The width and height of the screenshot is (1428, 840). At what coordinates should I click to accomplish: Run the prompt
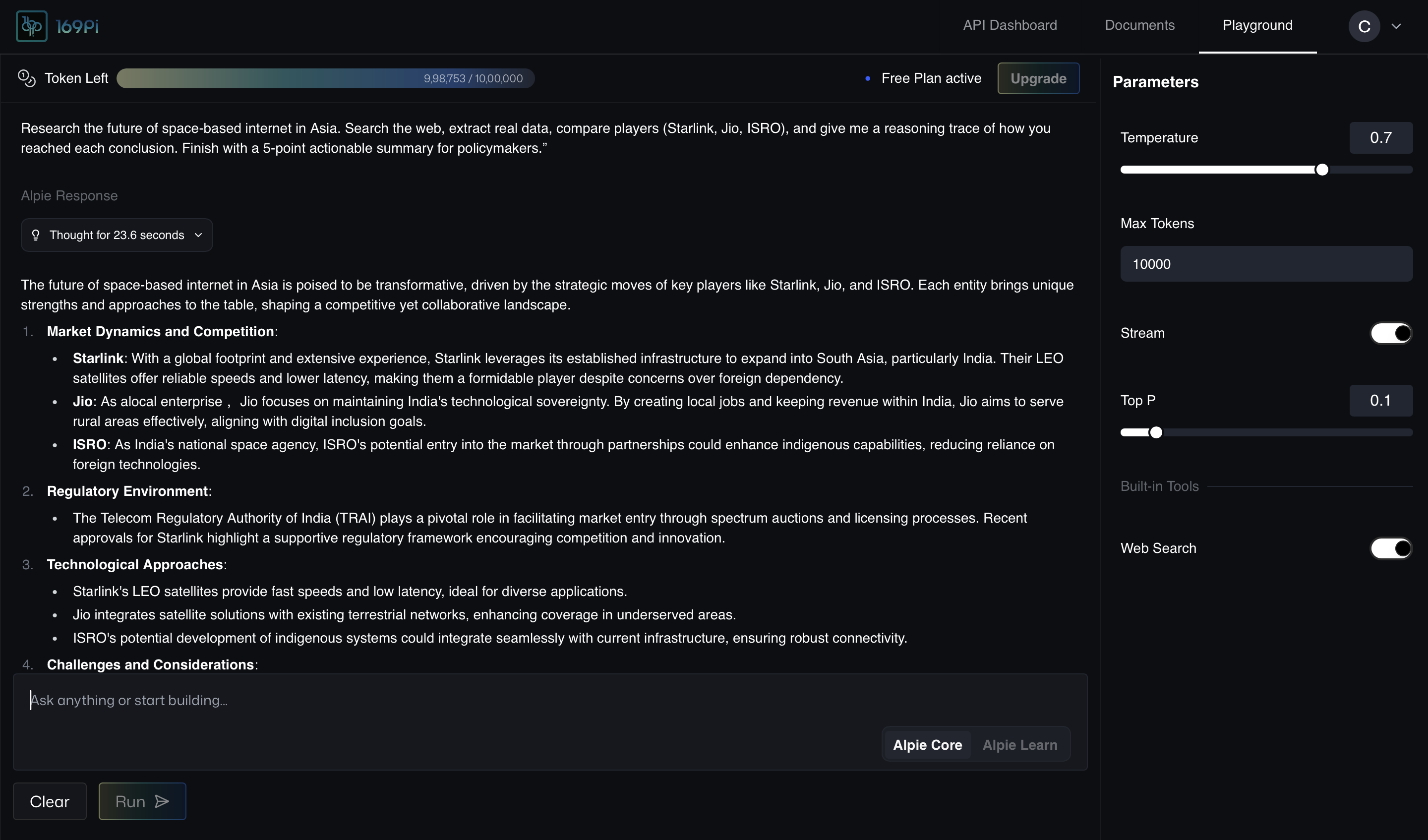141,801
